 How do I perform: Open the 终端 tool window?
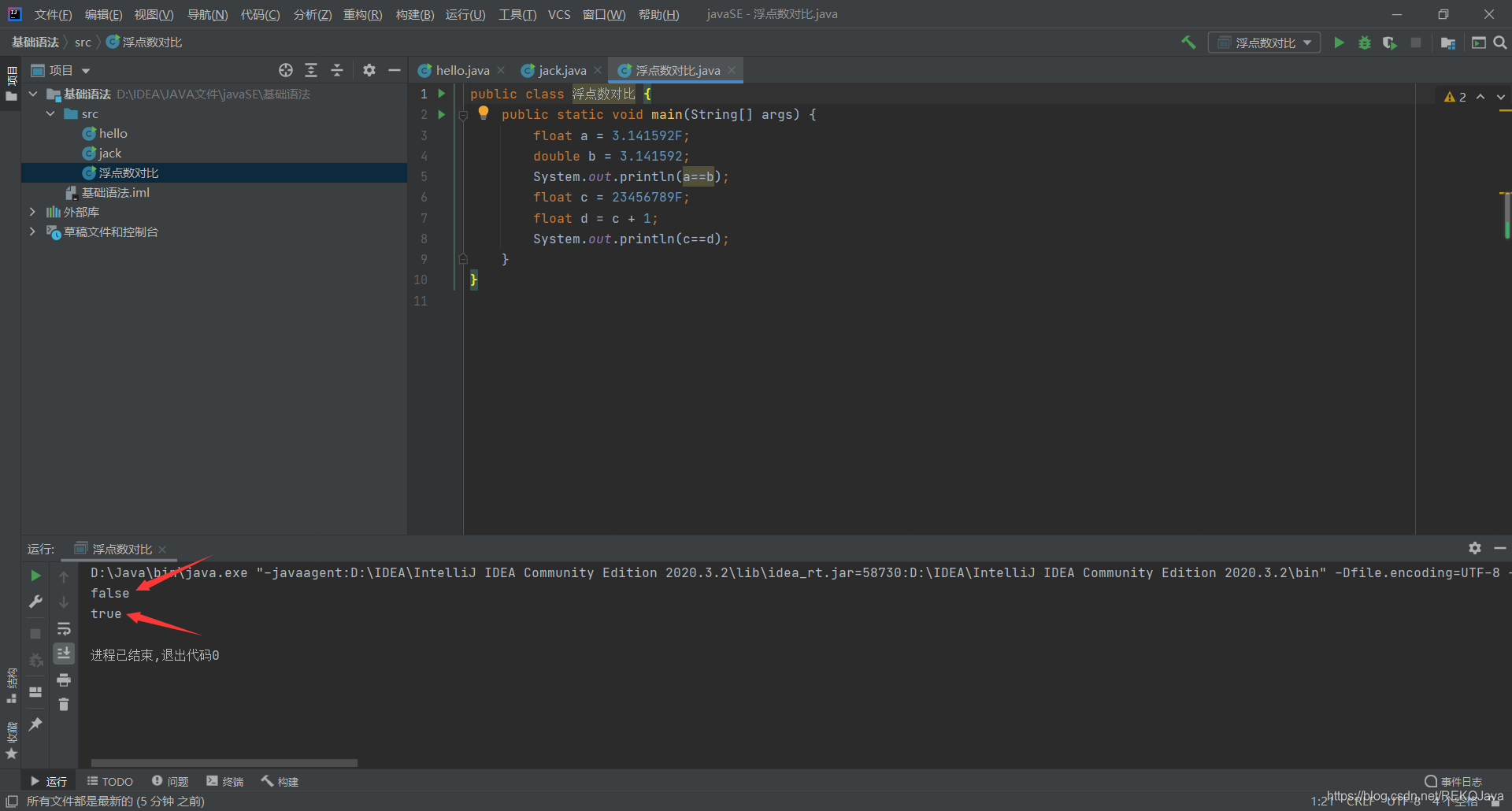pyautogui.click(x=225, y=781)
